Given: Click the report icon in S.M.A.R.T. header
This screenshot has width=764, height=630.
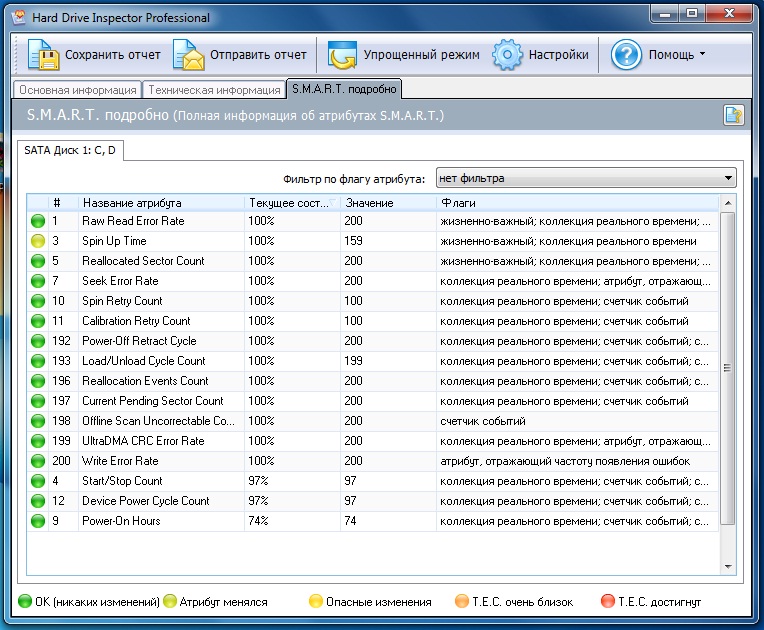Looking at the screenshot, I should [733, 116].
